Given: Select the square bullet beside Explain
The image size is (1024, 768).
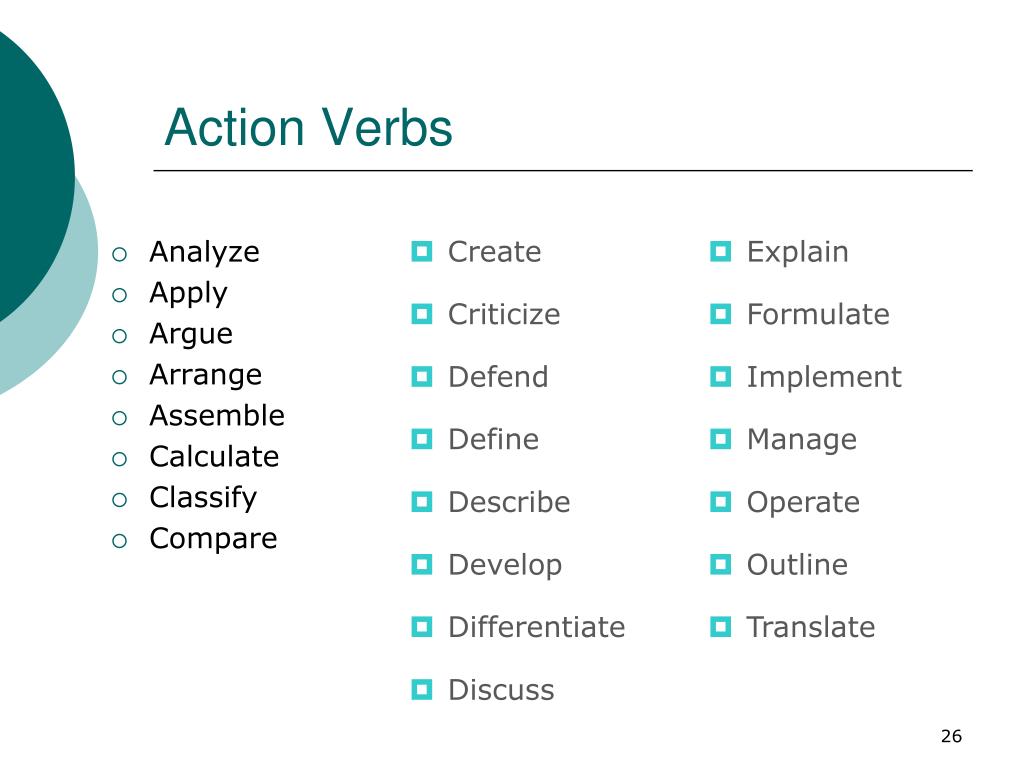Looking at the screenshot, I should [720, 251].
